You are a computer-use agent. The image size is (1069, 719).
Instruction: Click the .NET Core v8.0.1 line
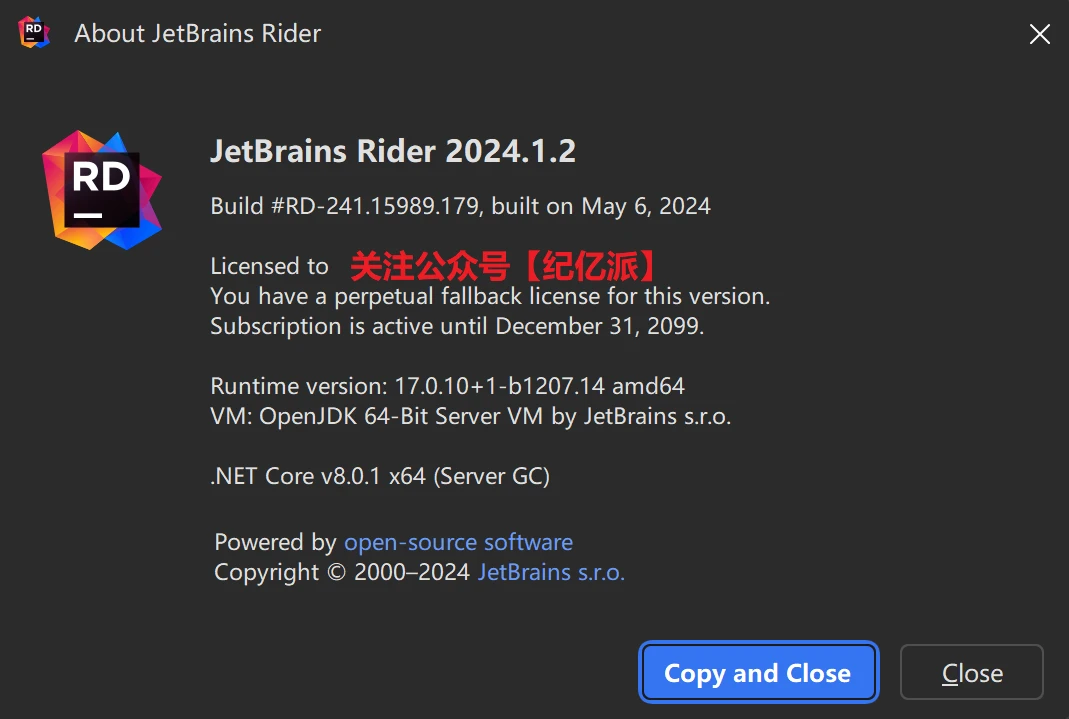(x=380, y=476)
